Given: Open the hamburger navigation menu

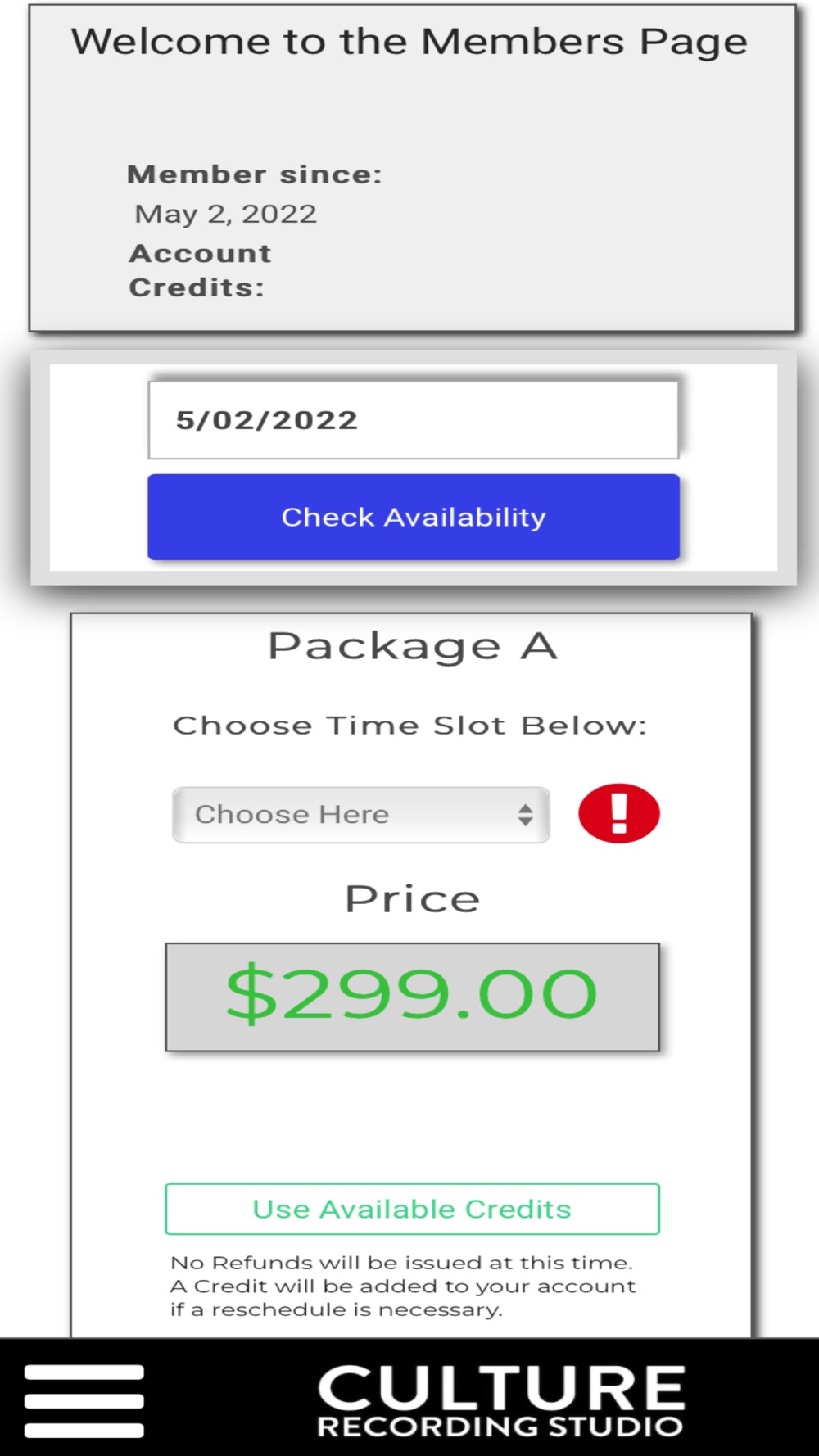Looking at the screenshot, I should (x=84, y=1400).
